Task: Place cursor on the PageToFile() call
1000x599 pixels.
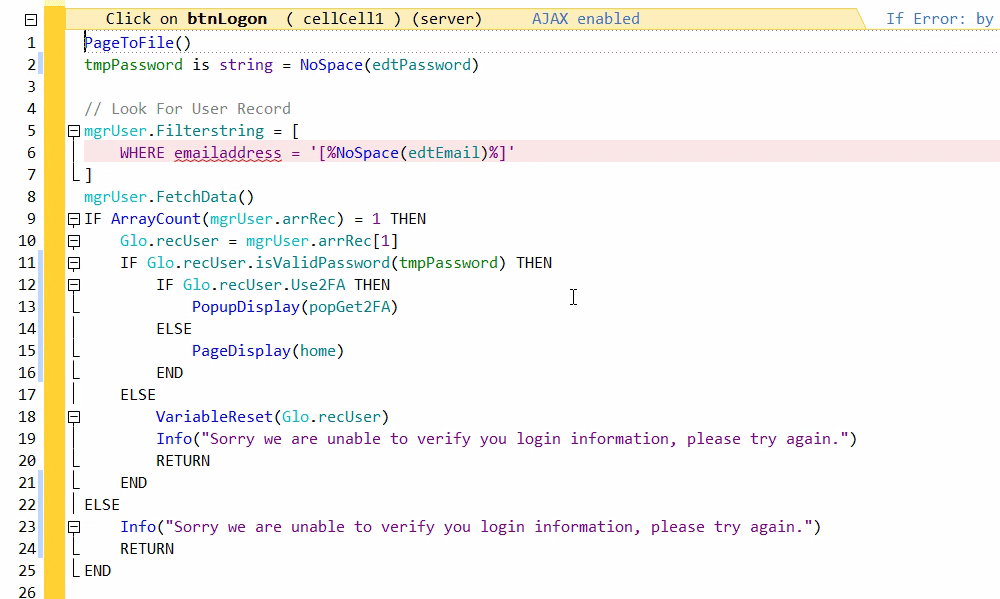Action: [137, 43]
